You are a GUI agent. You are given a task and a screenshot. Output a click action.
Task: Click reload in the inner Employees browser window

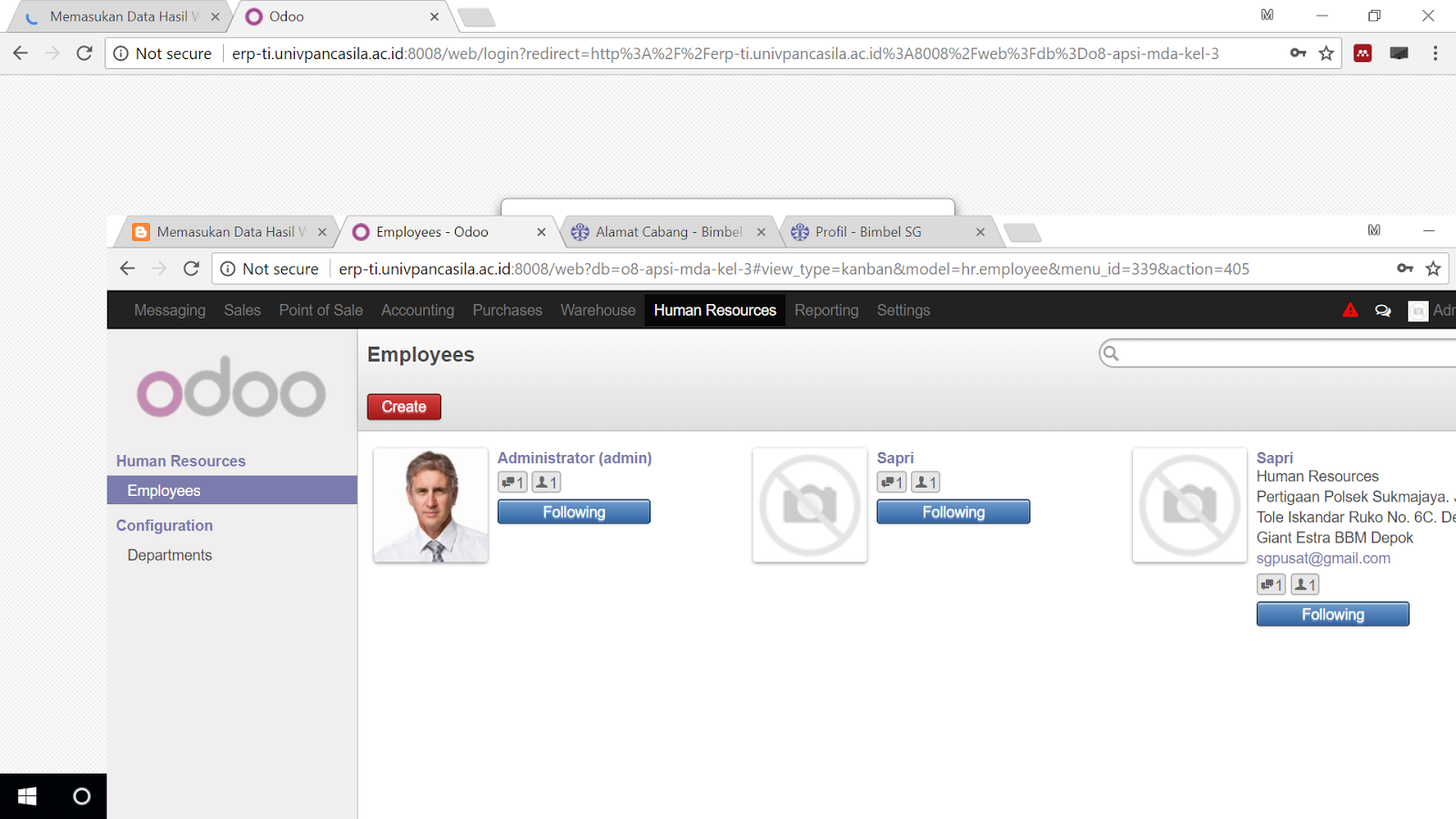pos(191,268)
